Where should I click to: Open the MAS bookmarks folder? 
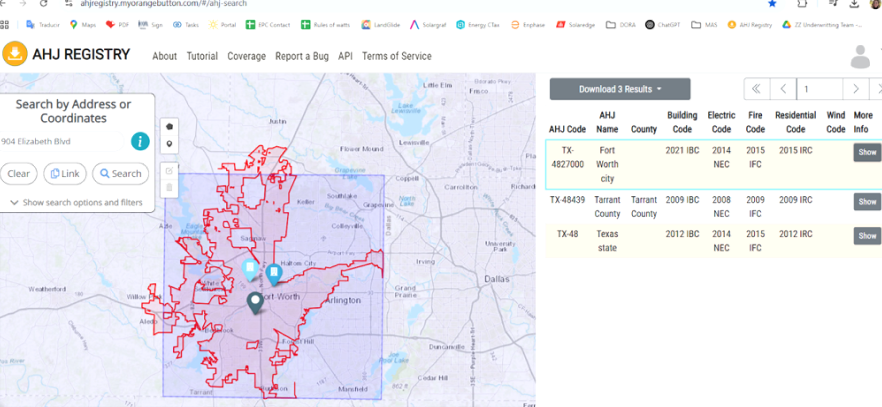tap(704, 25)
